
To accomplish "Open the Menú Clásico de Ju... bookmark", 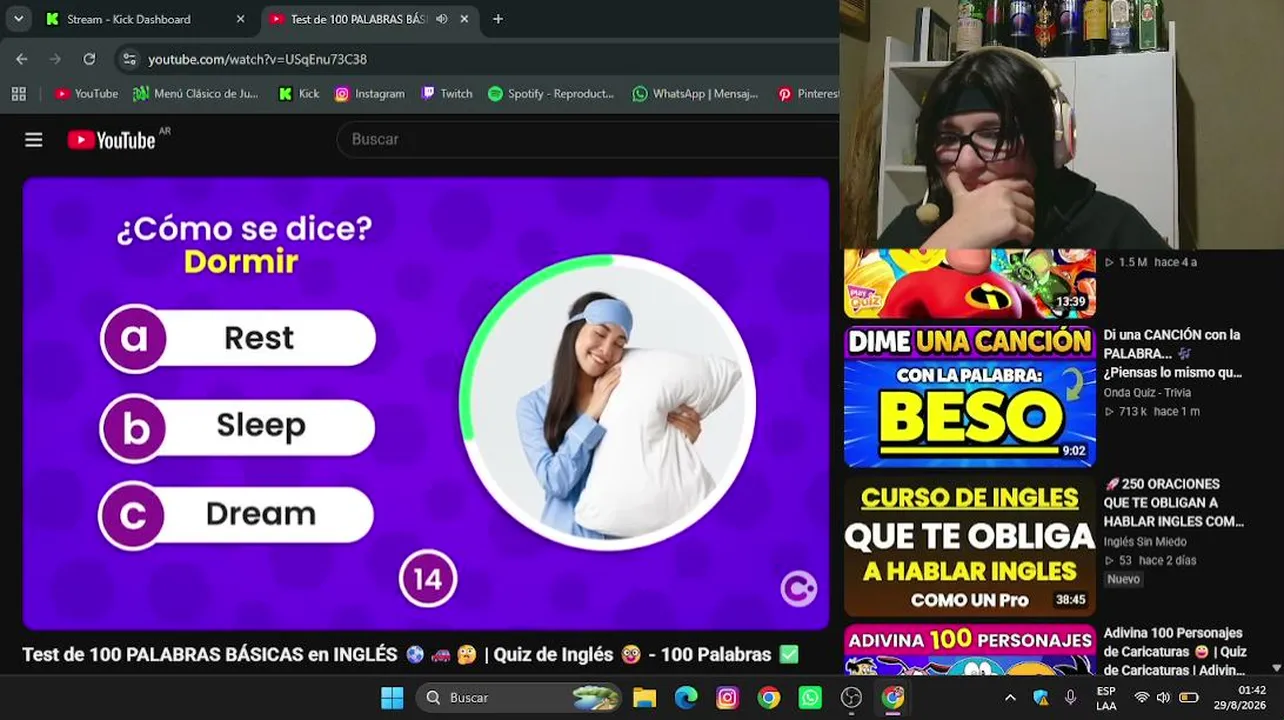I will tap(195, 93).
